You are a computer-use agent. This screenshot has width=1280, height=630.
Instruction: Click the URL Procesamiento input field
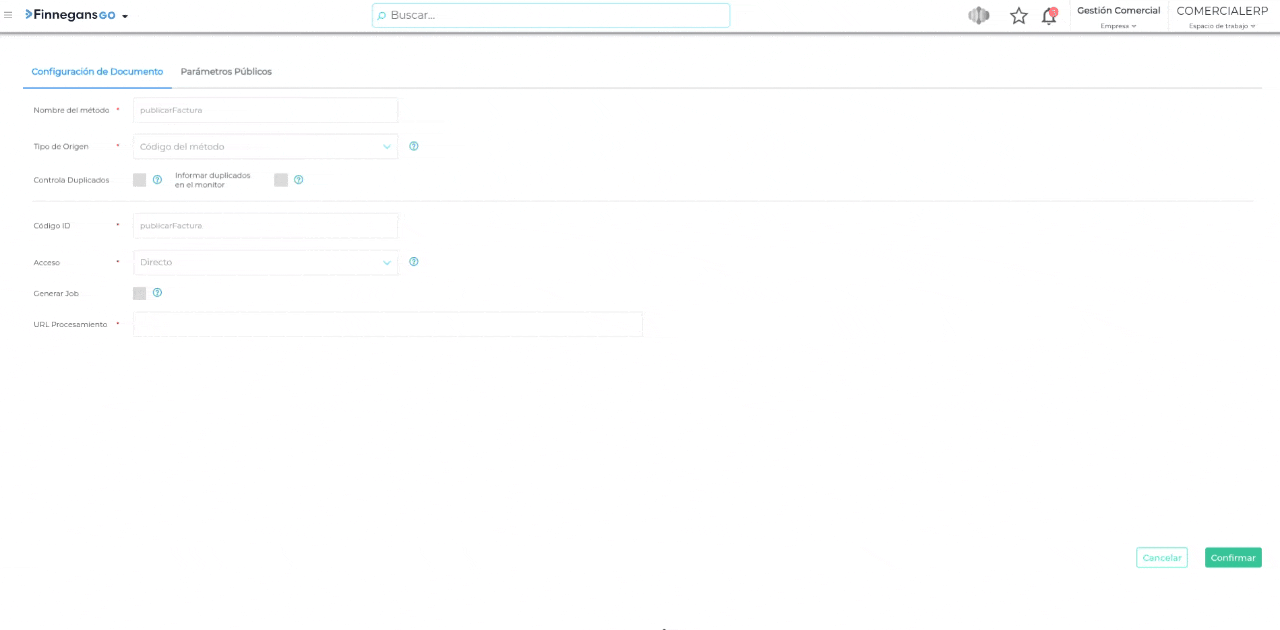pos(388,324)
